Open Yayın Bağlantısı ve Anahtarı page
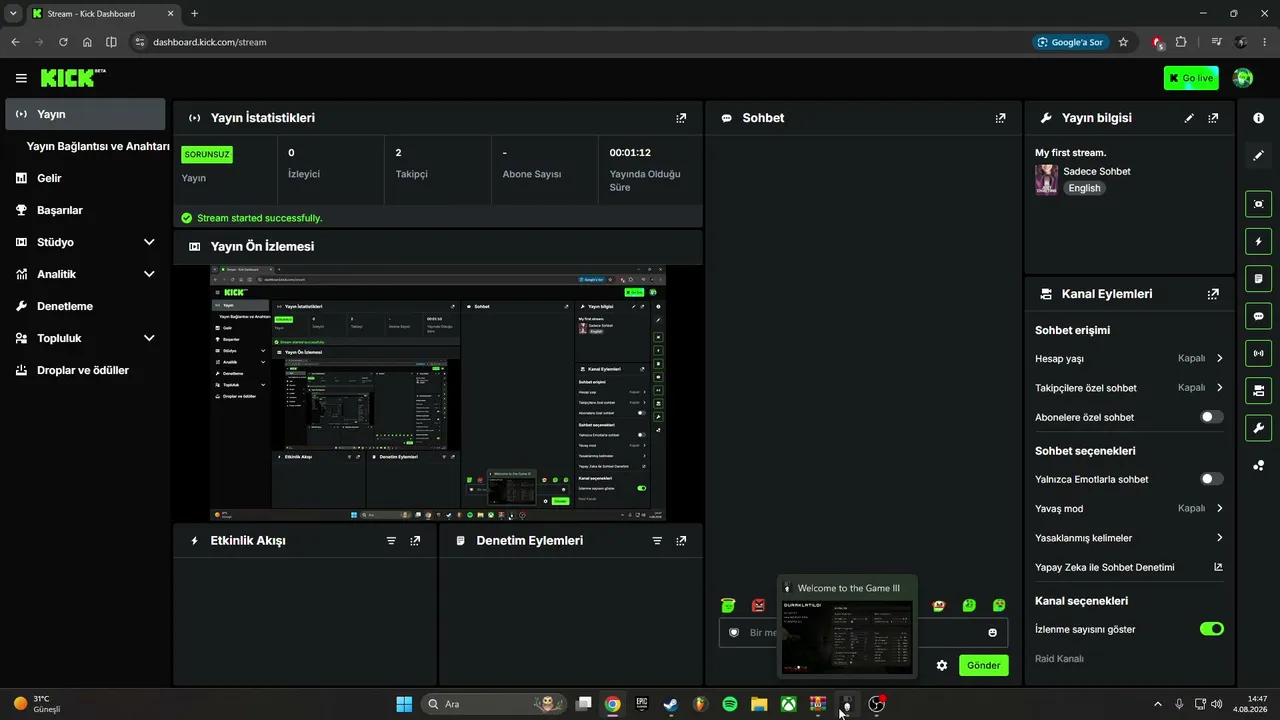 [98, 146]
